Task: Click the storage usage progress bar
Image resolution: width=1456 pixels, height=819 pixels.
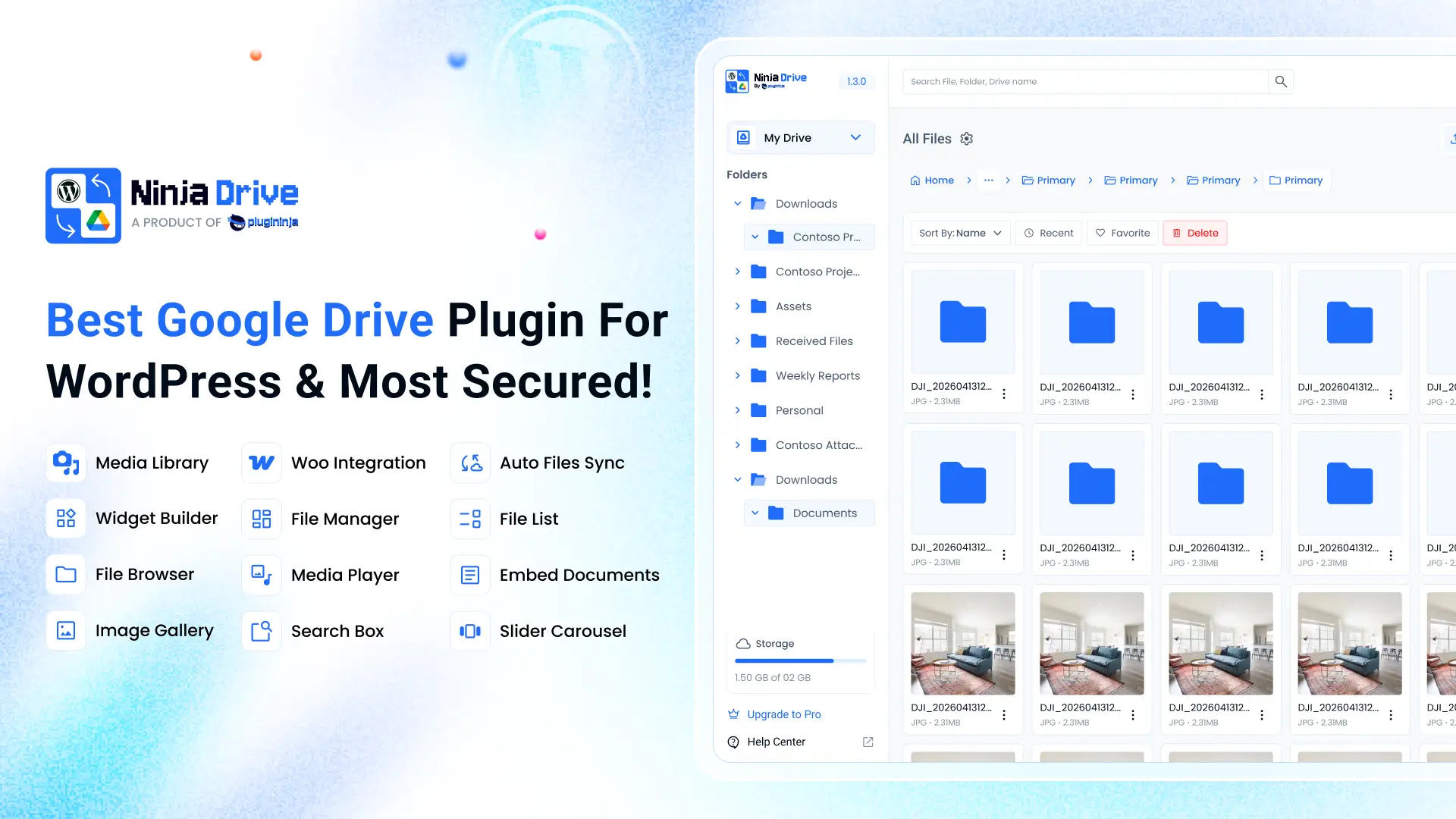Action: point(801,661)
